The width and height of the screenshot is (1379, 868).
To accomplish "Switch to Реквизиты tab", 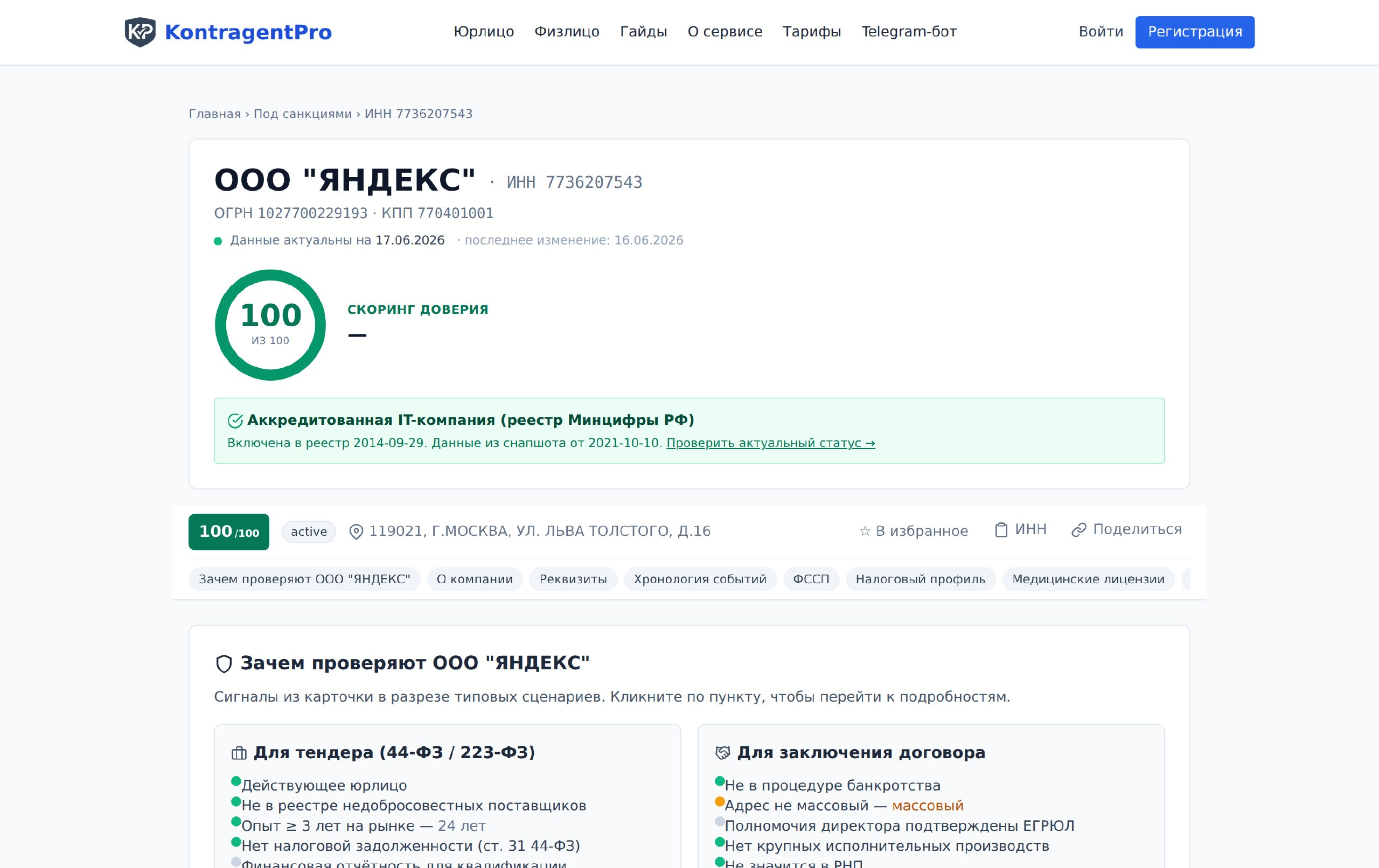I will 573,579.
